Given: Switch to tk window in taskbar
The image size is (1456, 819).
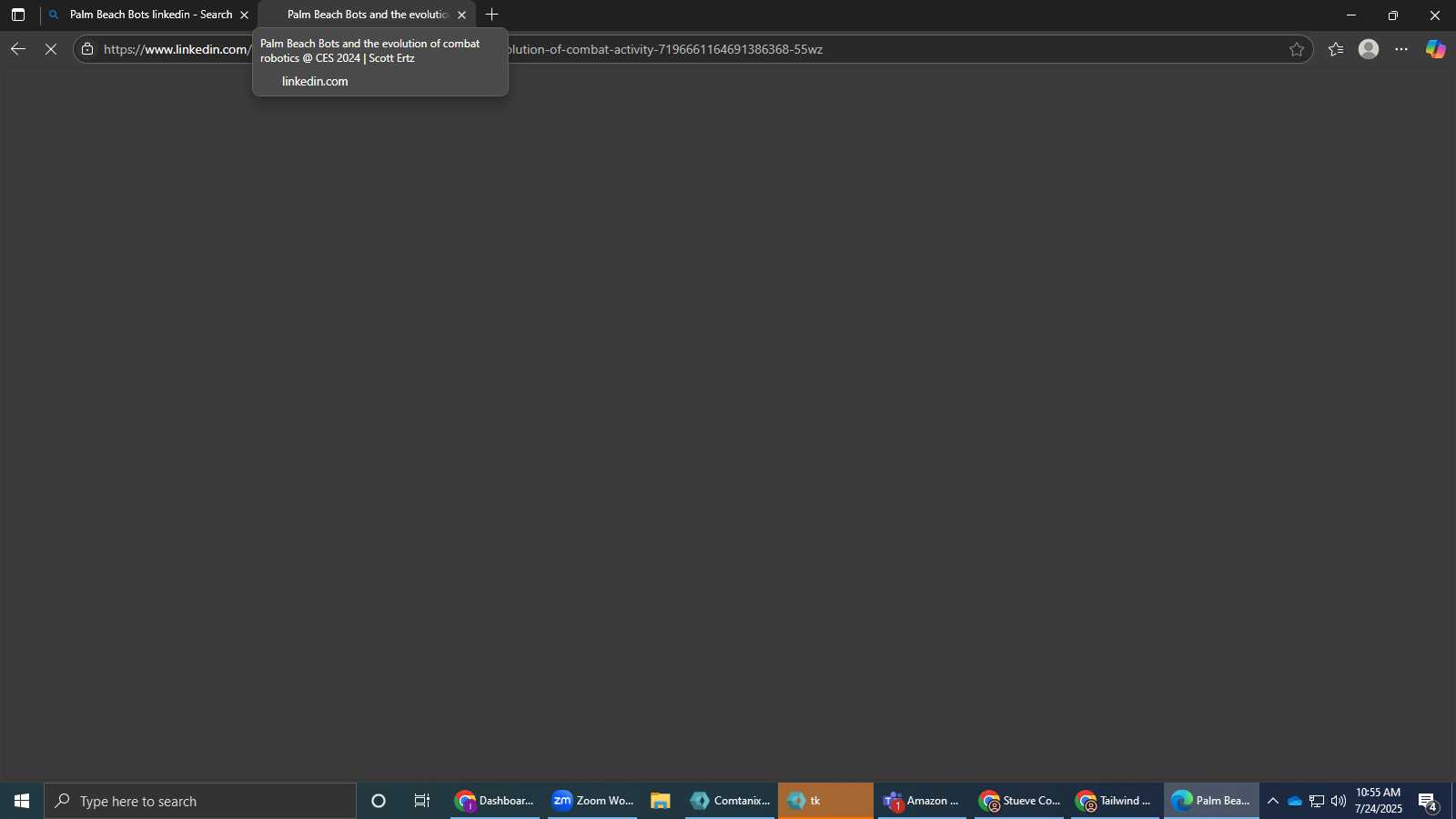Looking at the screenshot, I should point(825,801).
